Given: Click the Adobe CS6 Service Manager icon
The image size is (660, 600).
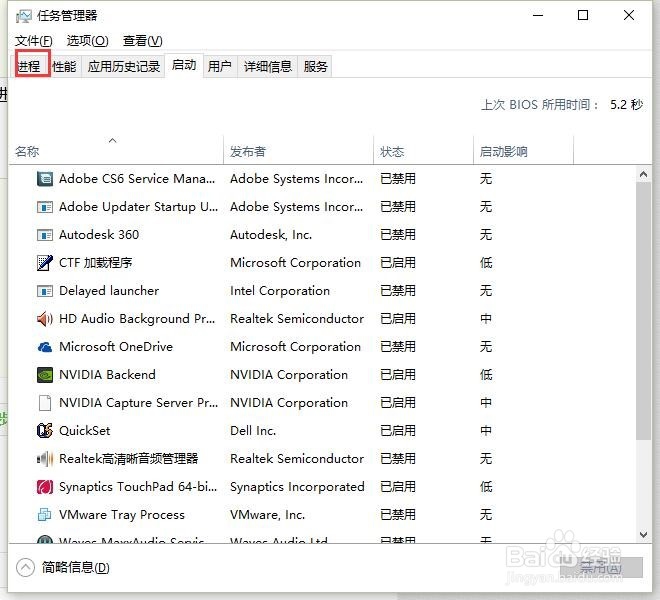Looking at the screenshot, I should pyautogui.click(x=45, y=179).
